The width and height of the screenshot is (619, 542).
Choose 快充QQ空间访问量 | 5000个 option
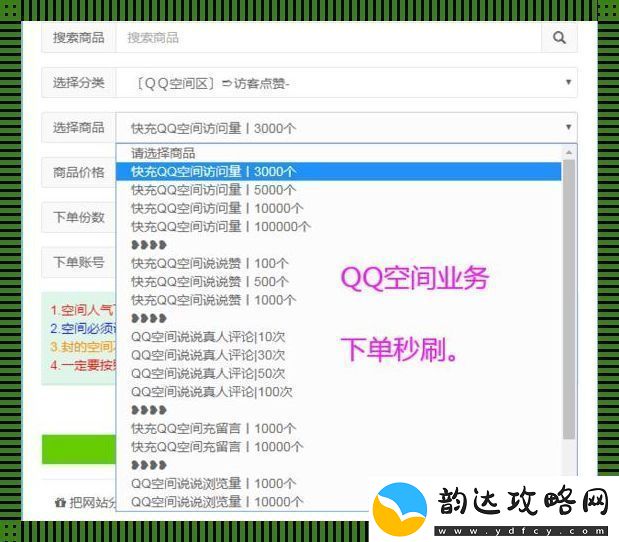[339, 190]
